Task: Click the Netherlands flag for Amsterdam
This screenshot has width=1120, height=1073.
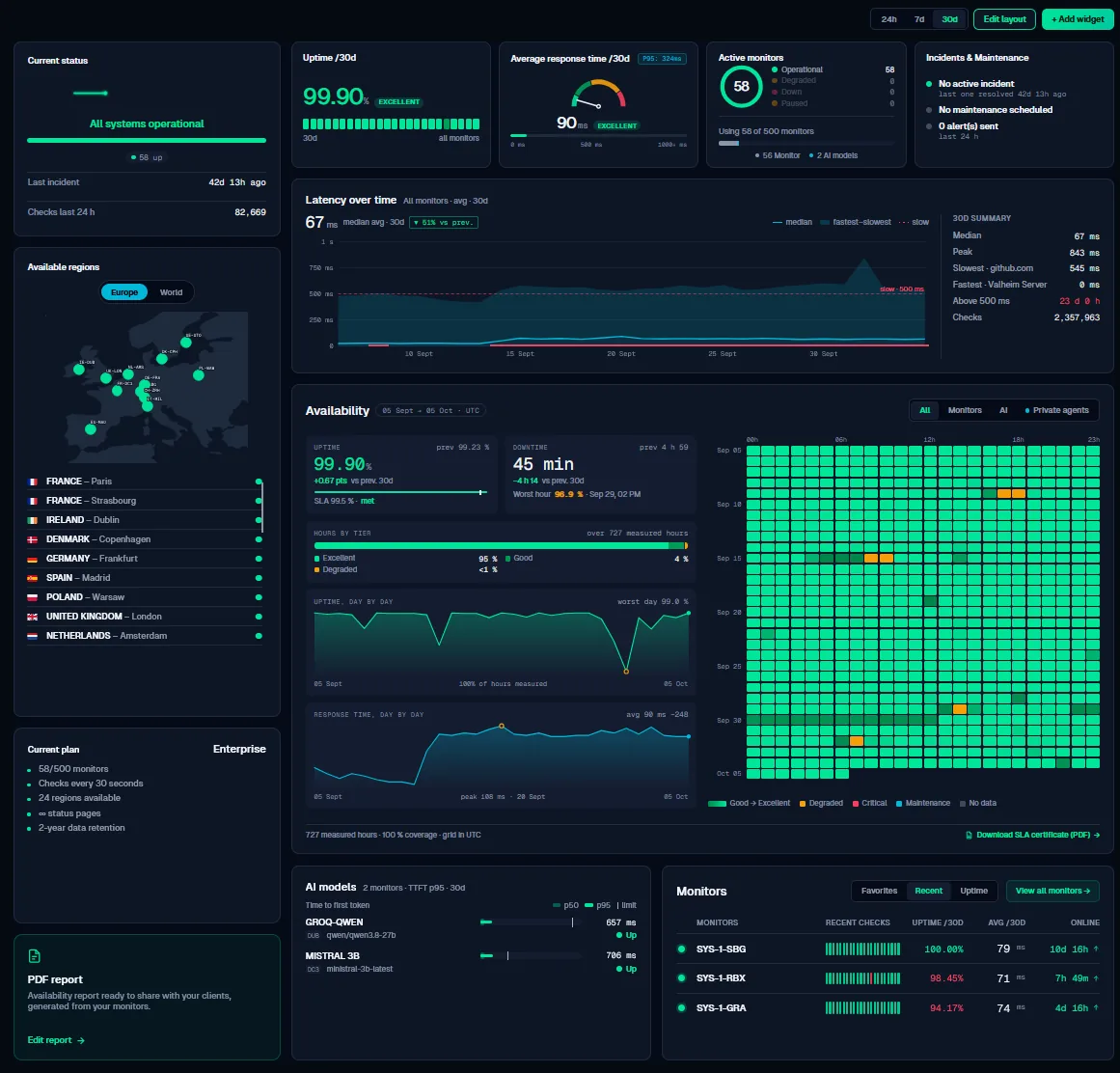Action: tap(32, 636)
